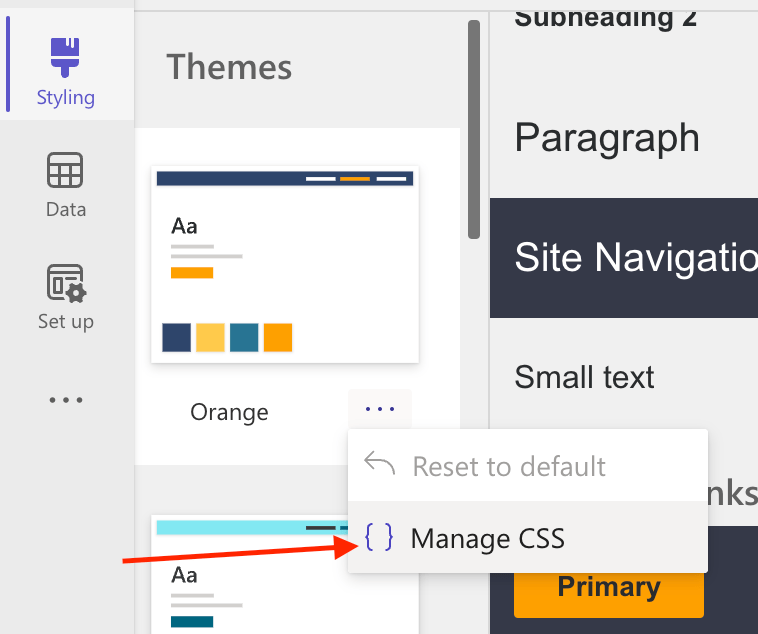Viewport: 758px width, 634px height.
Task: Click the undo arrow reset icon
Action: click(x=380, y=465)
